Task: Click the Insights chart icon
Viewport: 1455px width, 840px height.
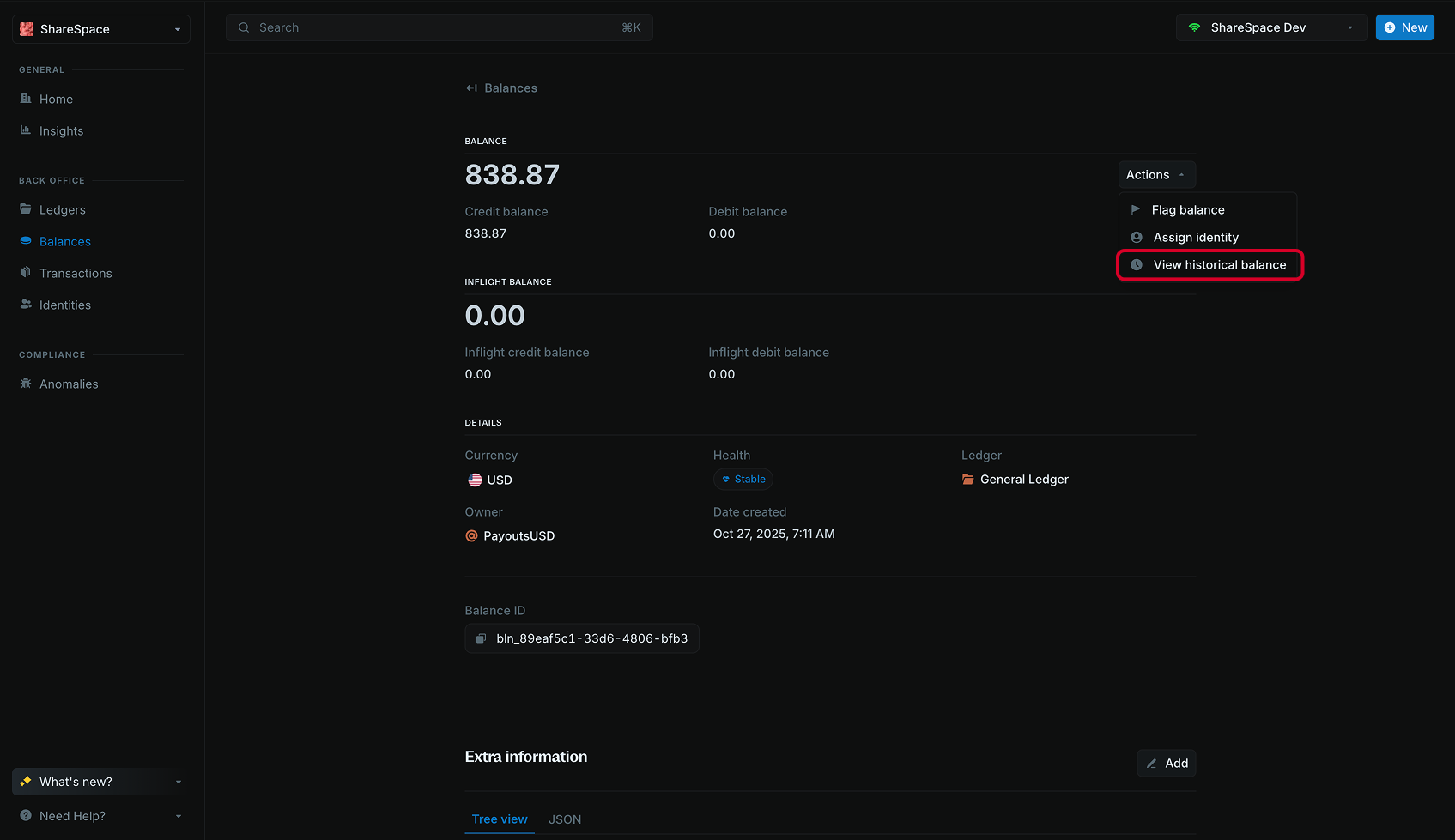Action: (26, 130)
